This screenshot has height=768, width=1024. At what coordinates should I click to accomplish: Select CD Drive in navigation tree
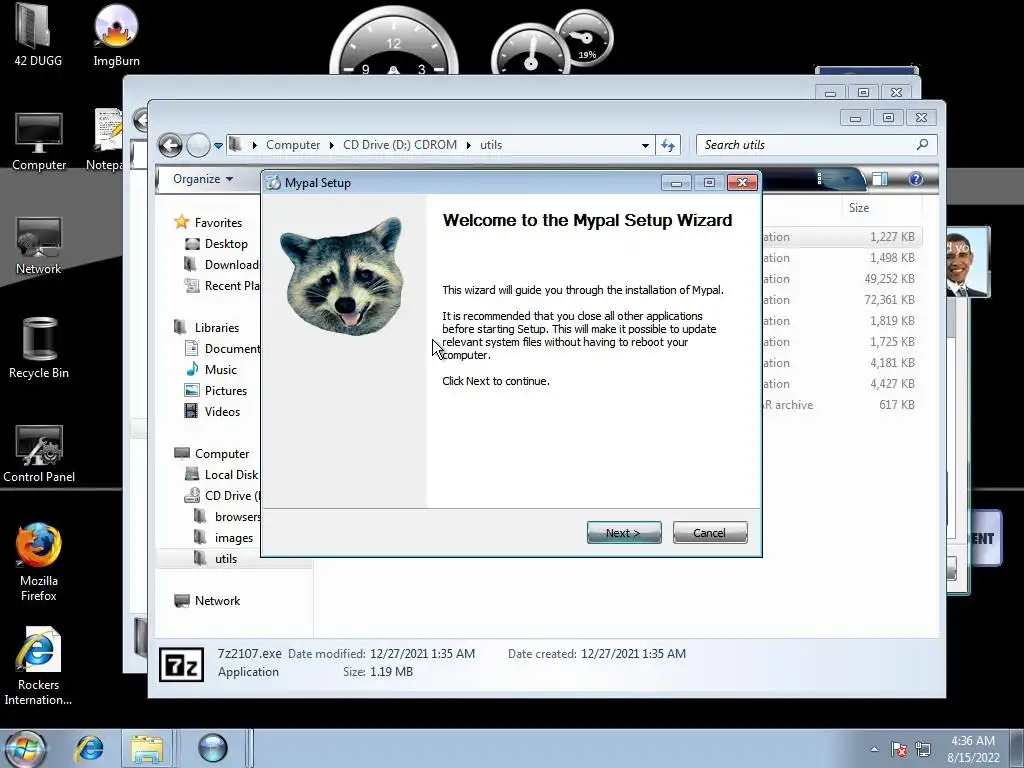[222, 496]
